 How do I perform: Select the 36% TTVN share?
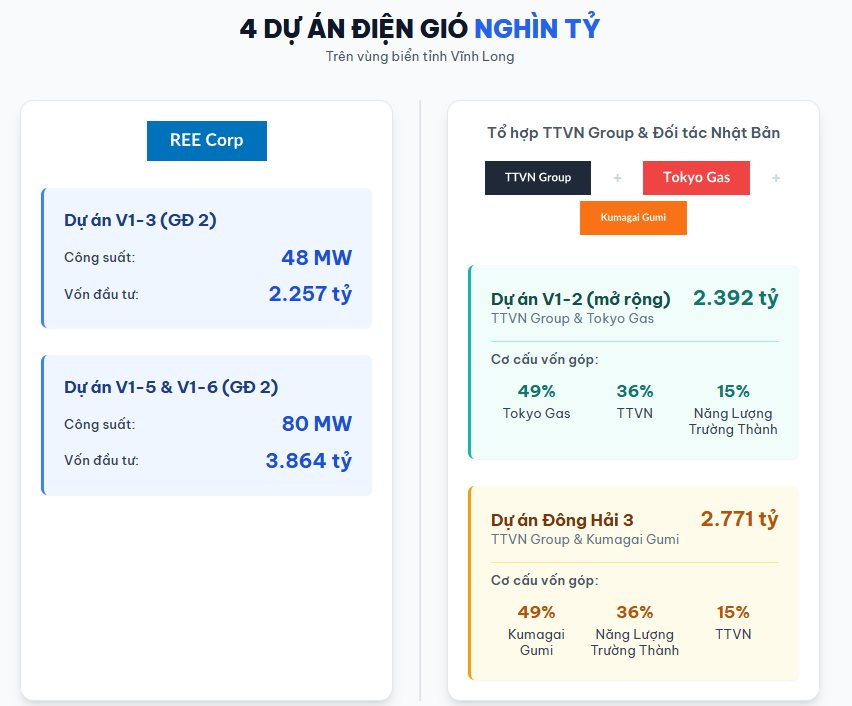pos(634,391)
